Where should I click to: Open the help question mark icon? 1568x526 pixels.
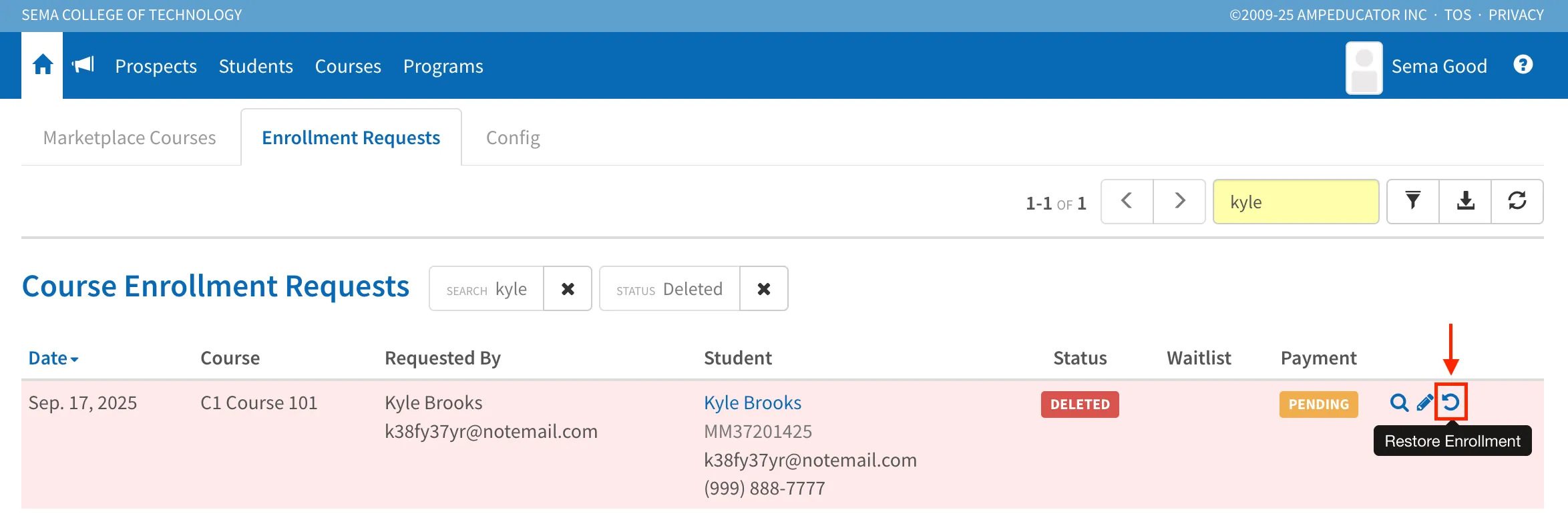[1523, 65]
